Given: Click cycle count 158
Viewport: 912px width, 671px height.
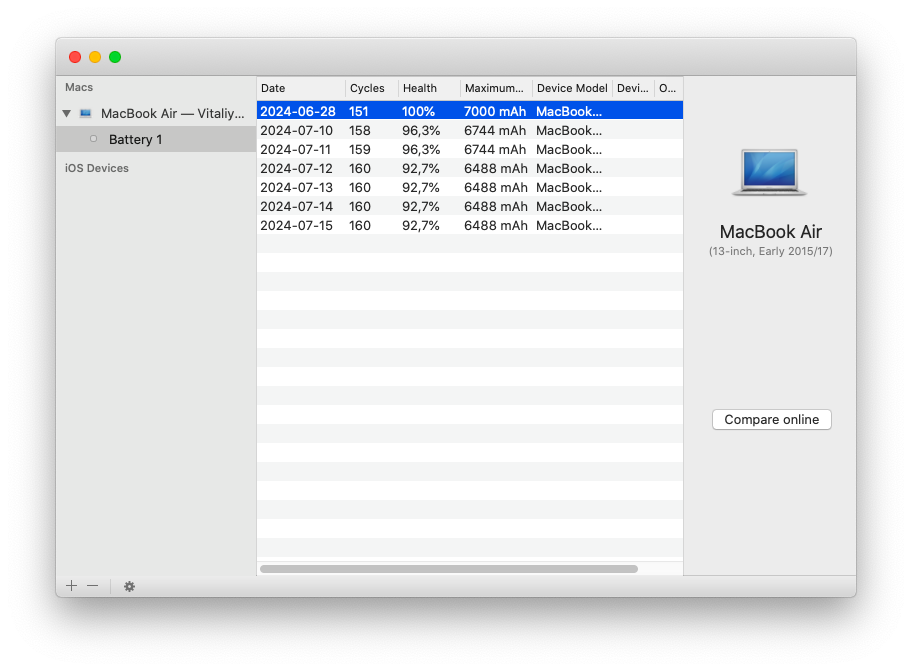Looking at the screenshot, I should click(x=360, y=130).
